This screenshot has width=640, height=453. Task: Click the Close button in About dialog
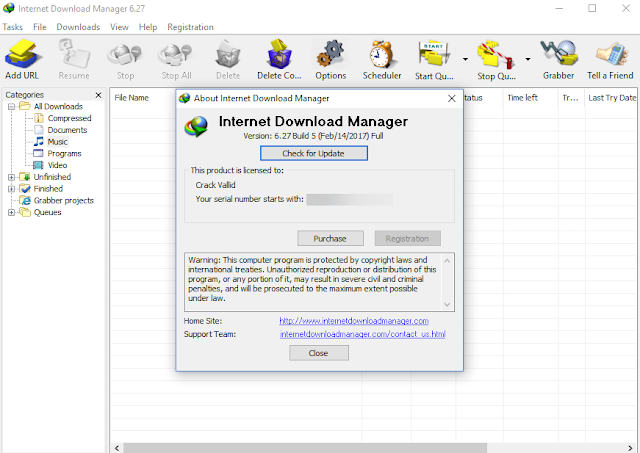click(319, 353)
